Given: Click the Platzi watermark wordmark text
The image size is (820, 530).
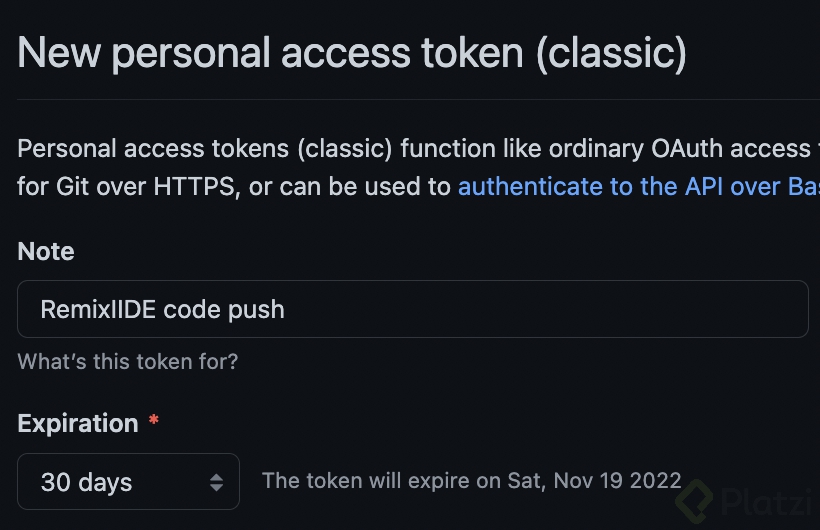Looking at the screenshot, I should coord(767,502).
